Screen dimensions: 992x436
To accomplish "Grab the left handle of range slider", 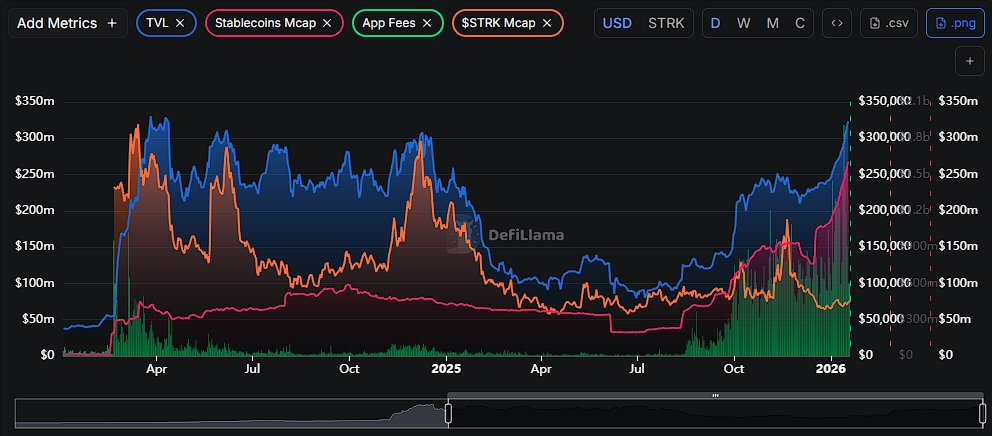I will click(449, 414).
